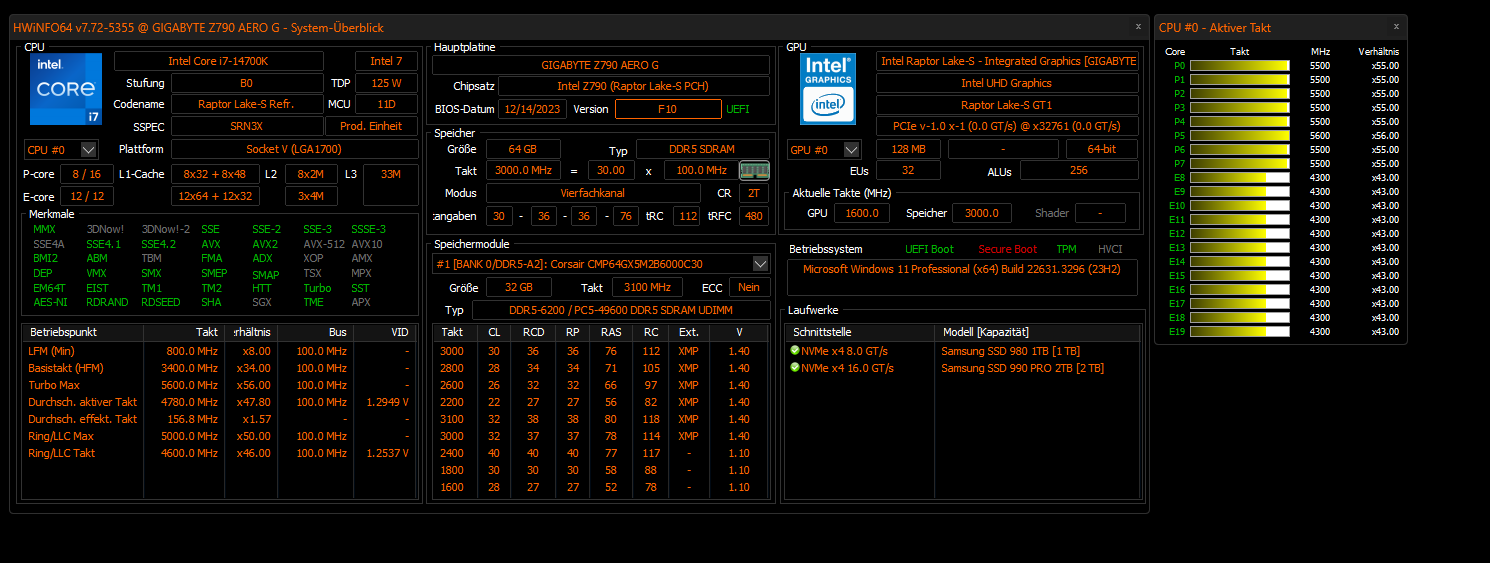
Task: Click the P0 core clock bar
Action: [1239, 66]
